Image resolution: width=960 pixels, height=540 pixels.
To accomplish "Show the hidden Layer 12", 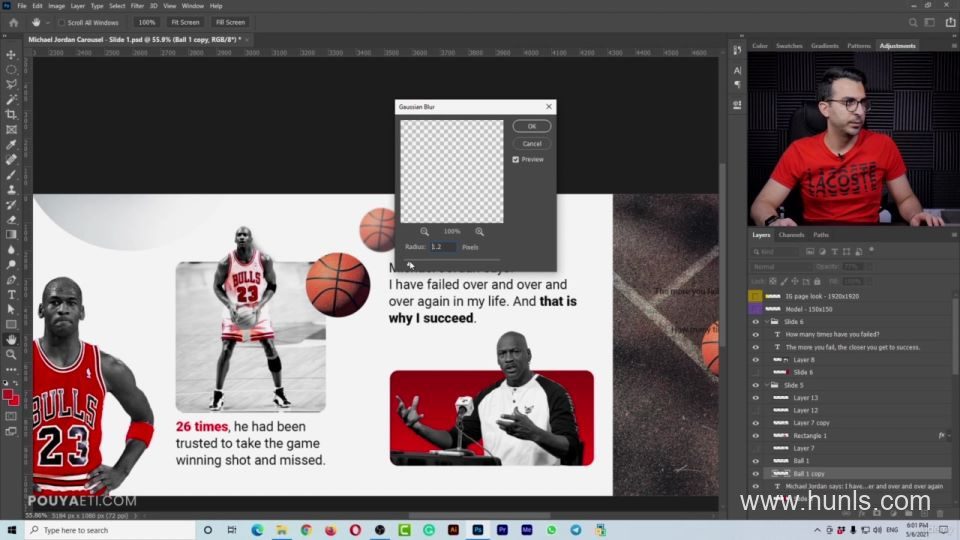I will pos(756,410).
